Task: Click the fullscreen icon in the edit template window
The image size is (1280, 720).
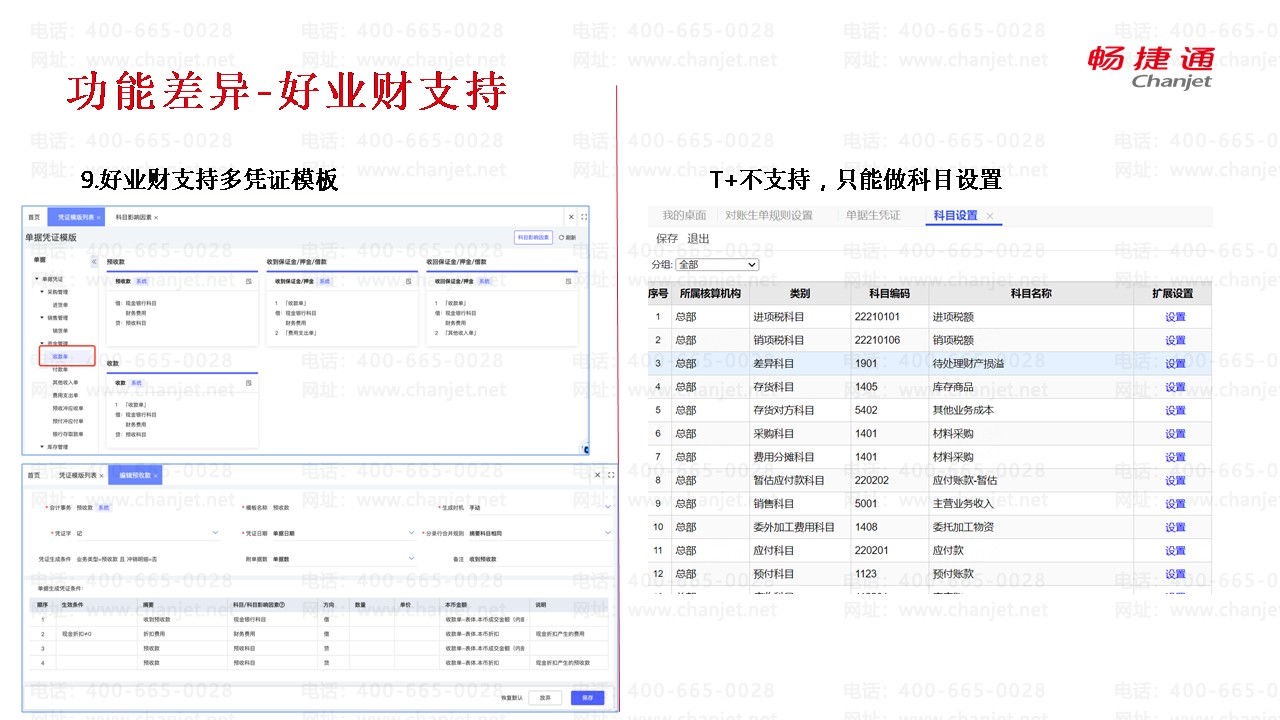Action: point(611,475)
